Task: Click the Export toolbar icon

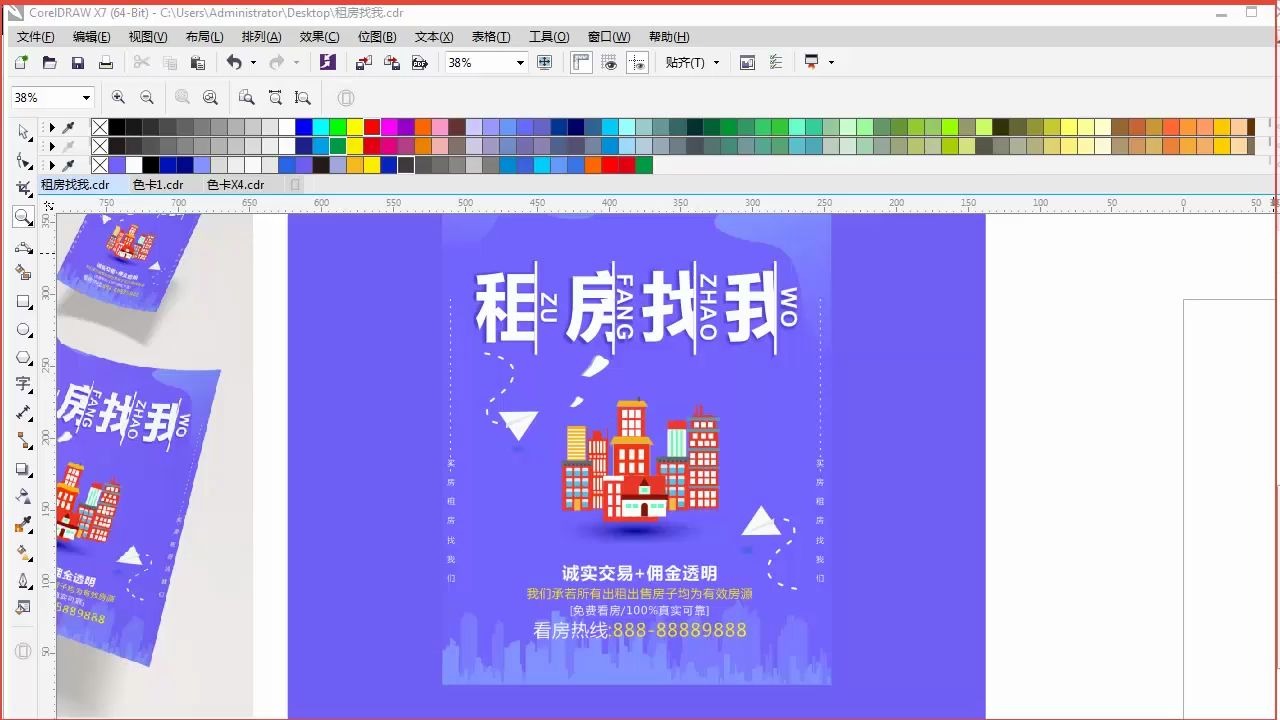Action: [392, 62]
